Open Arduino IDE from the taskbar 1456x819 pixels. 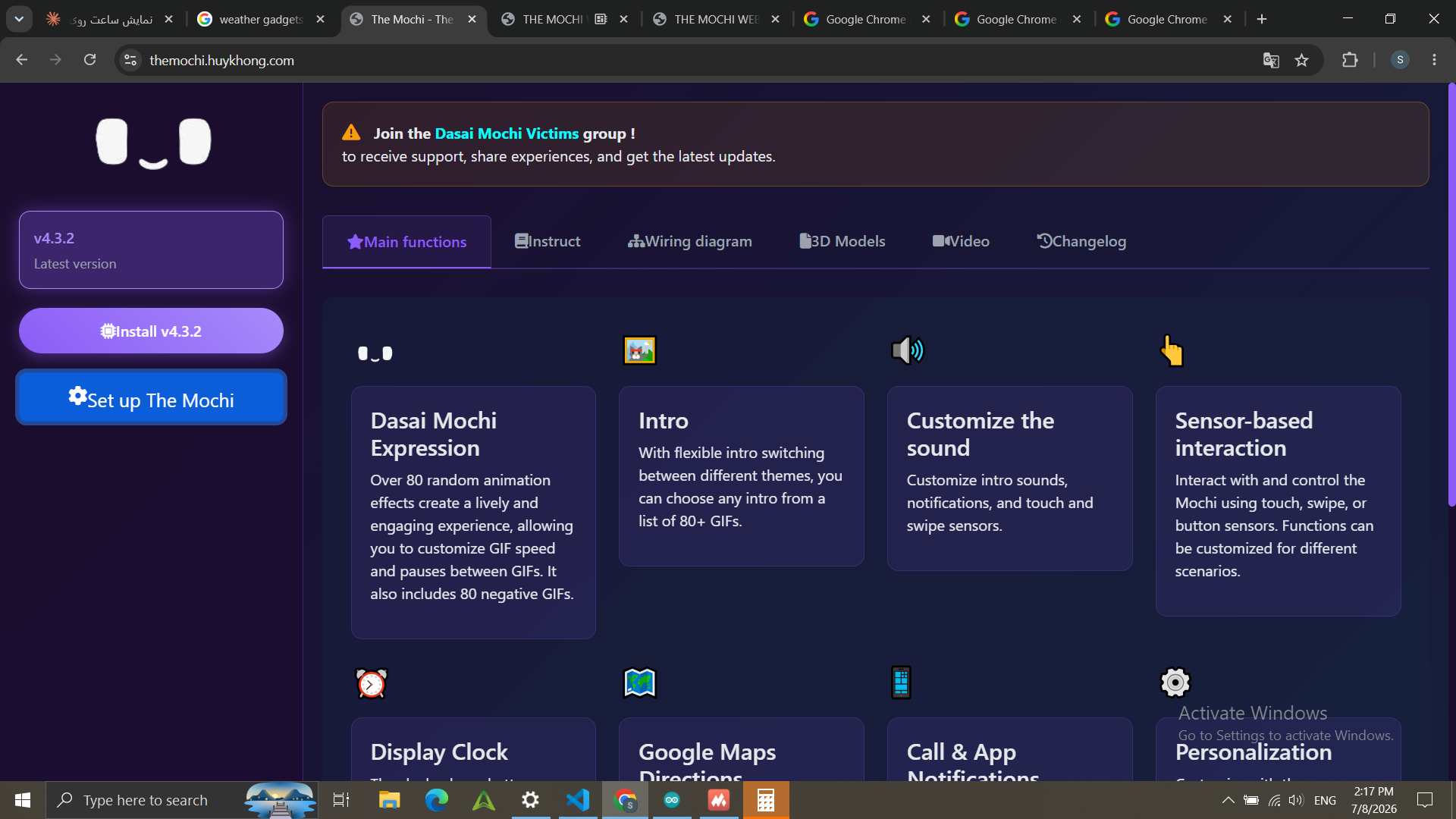[672, 800]
